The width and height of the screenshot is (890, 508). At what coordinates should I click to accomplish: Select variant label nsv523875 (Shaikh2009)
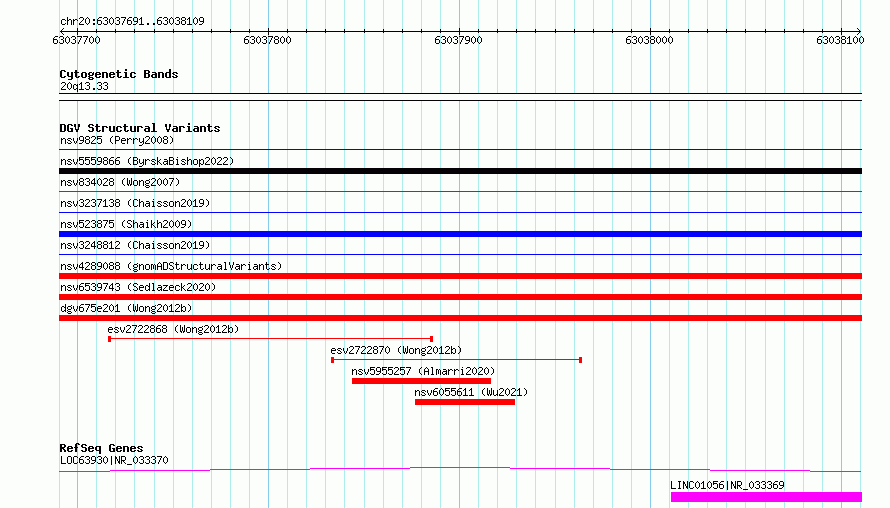point(126,224)
